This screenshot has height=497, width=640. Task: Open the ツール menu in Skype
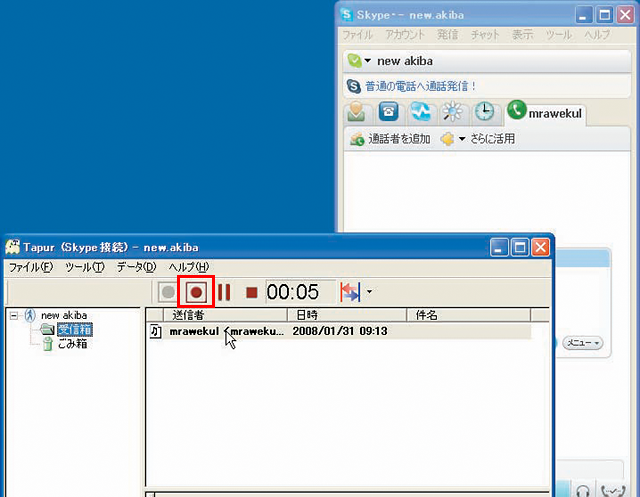[558, 35]
